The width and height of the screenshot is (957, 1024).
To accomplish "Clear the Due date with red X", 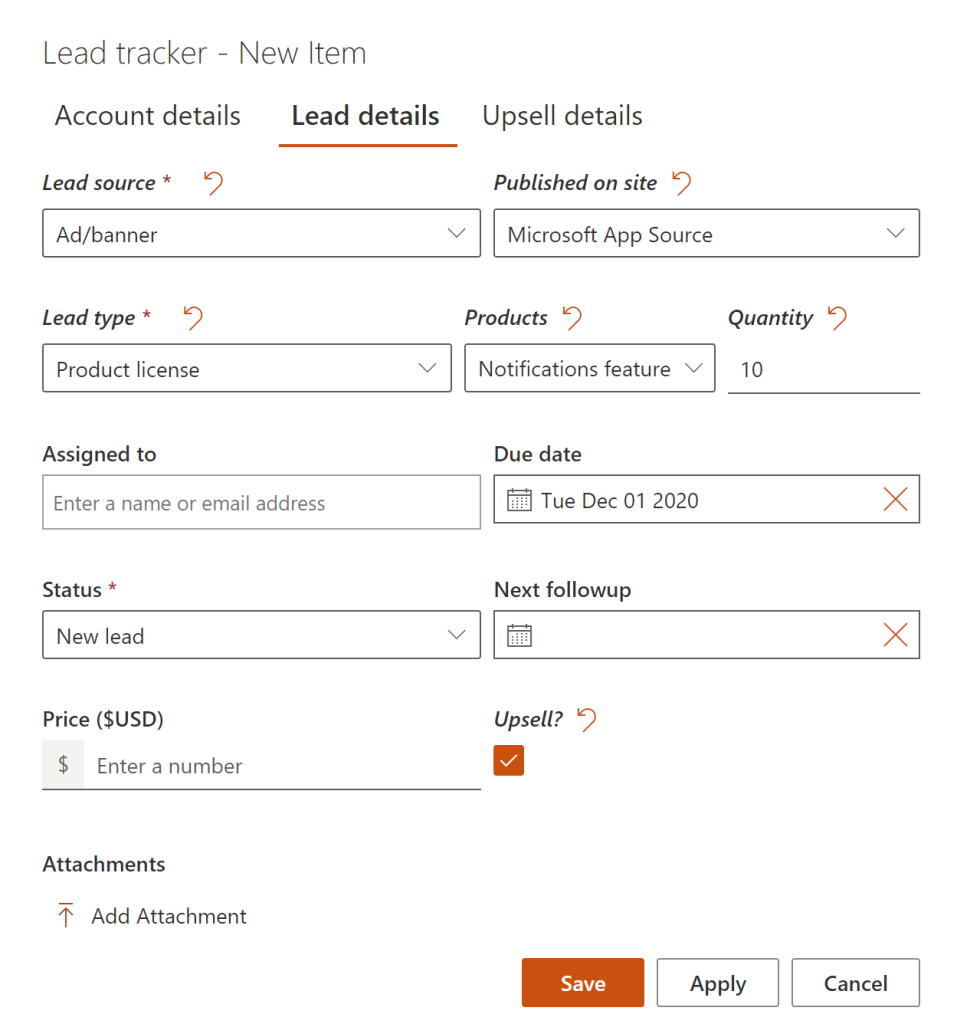I will pyautogui.click(x=895, y=500).
